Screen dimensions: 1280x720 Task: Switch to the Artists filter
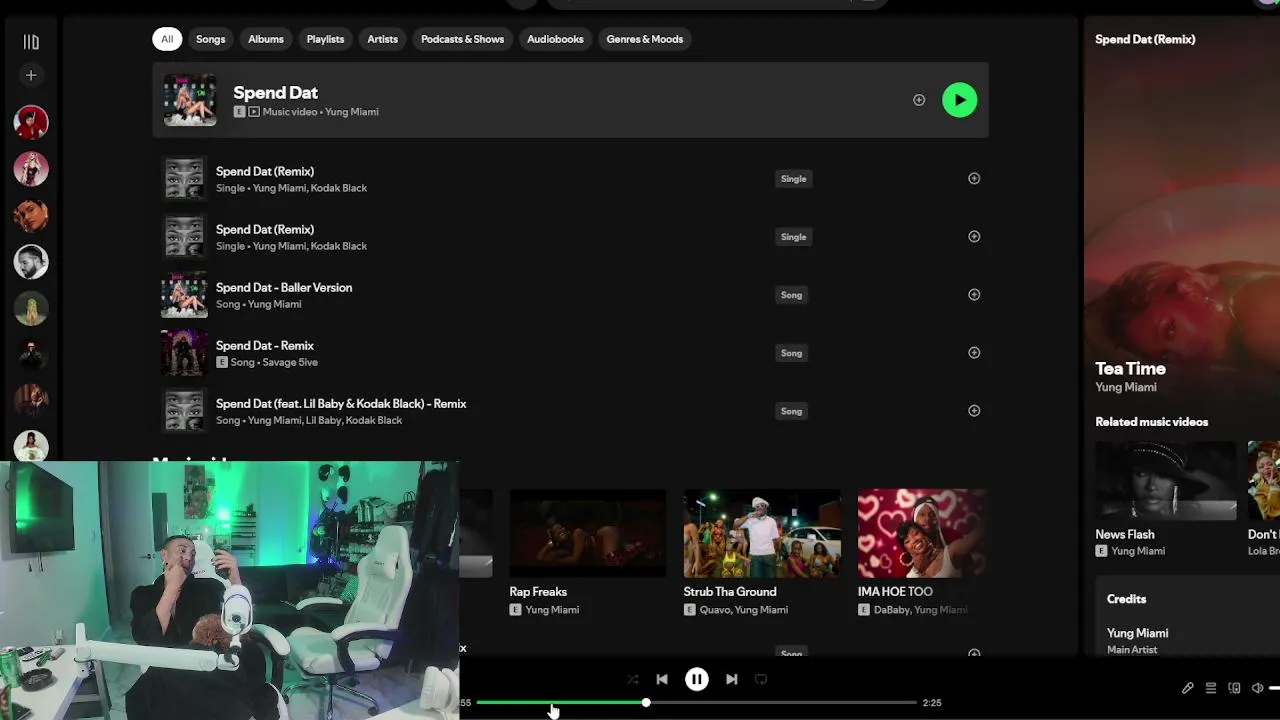tap(383, 39)
